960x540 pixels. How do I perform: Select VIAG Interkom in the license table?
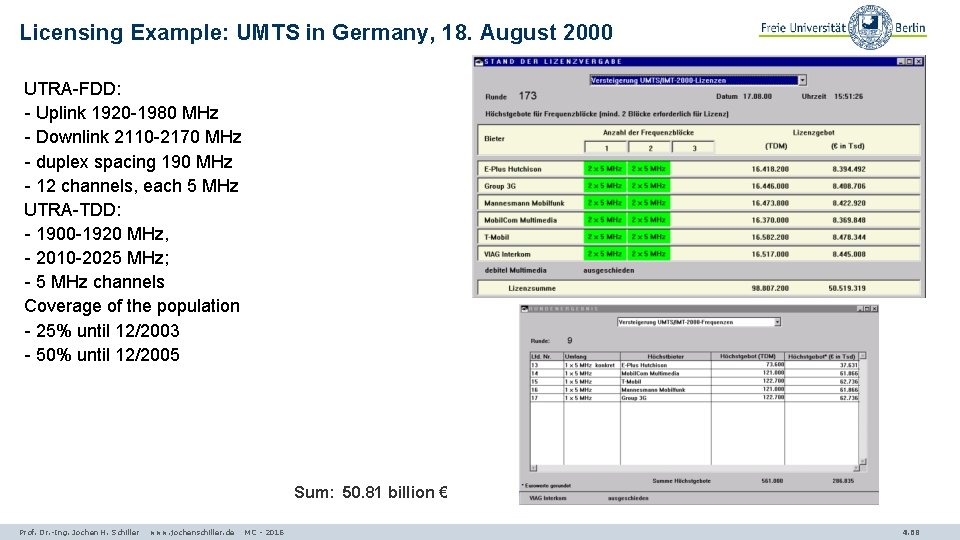coord(507,254)
